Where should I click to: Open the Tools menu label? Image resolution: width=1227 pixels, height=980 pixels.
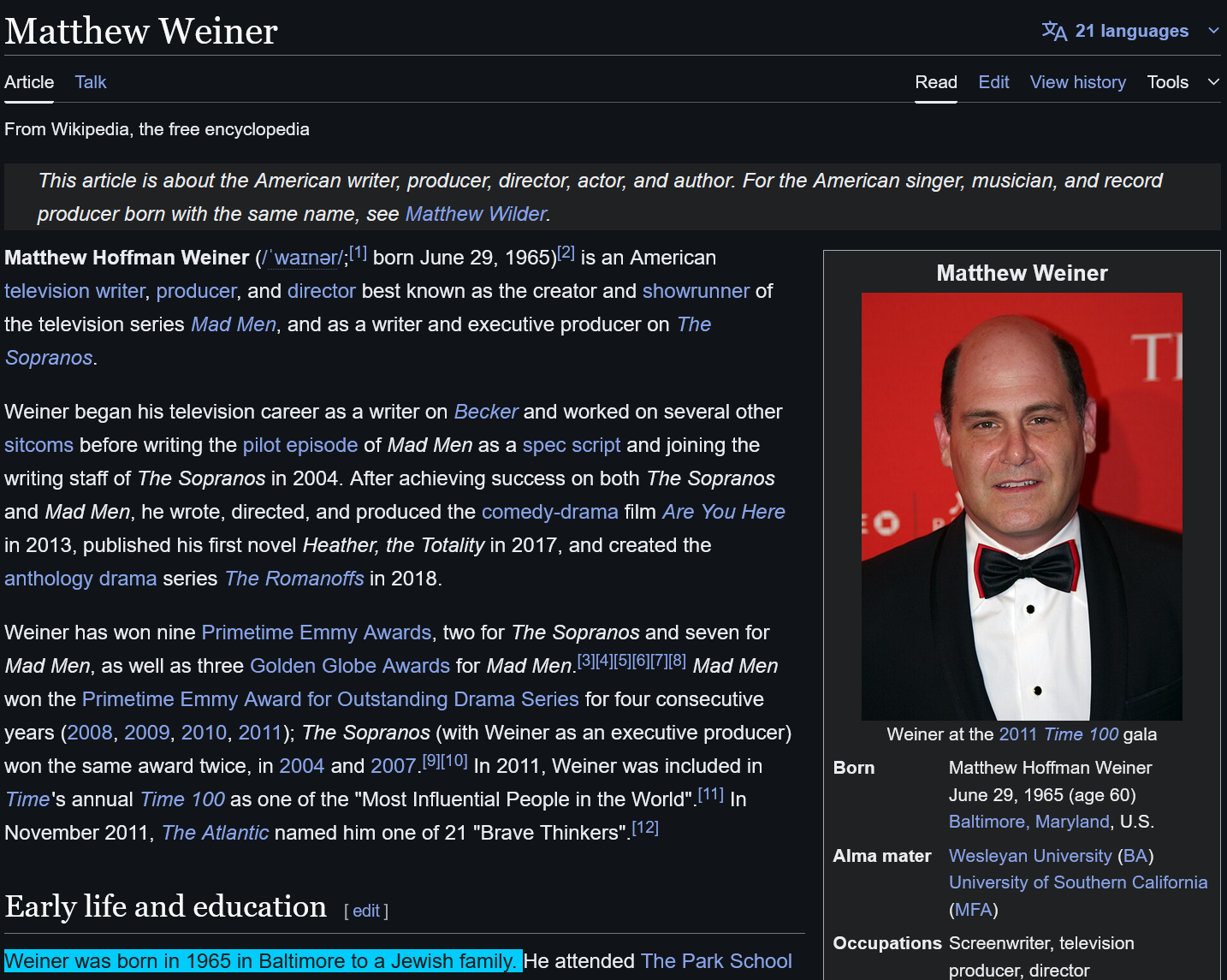click(x=1168, y=82)
